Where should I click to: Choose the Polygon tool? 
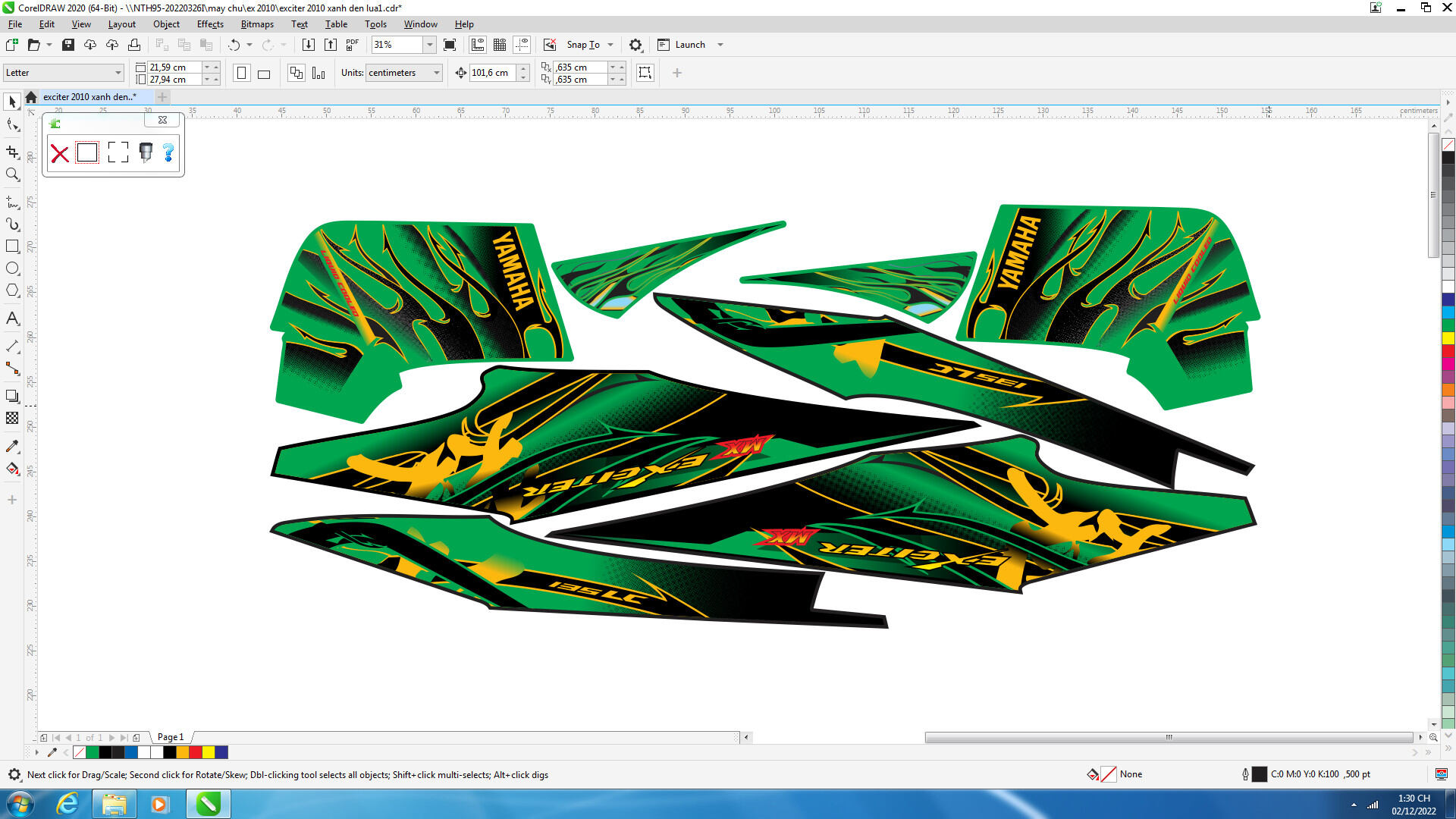point(12,290)
